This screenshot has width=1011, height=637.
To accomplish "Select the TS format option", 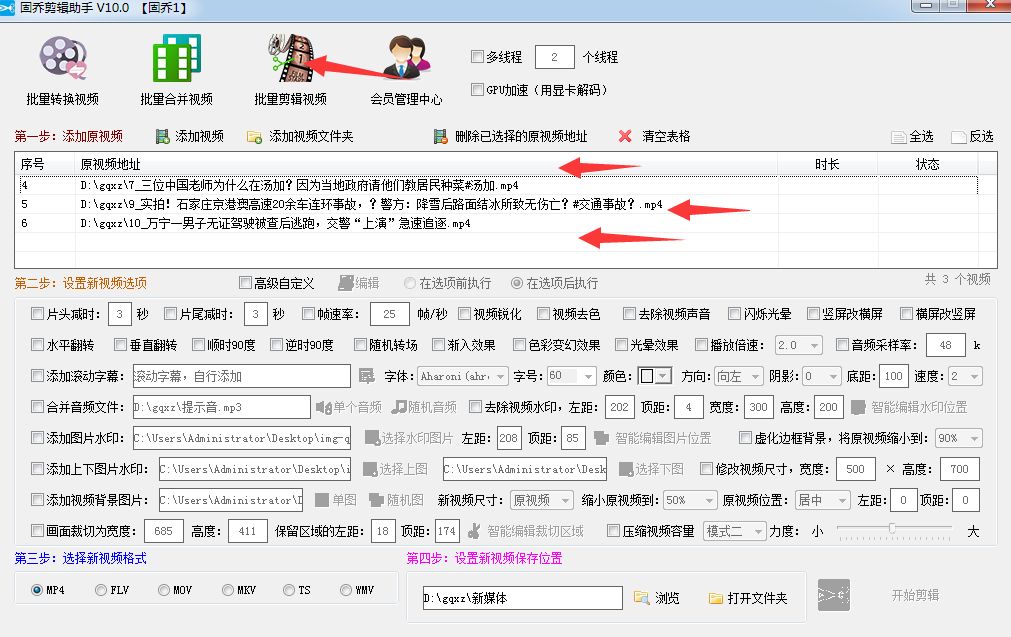I will point(289,590).
